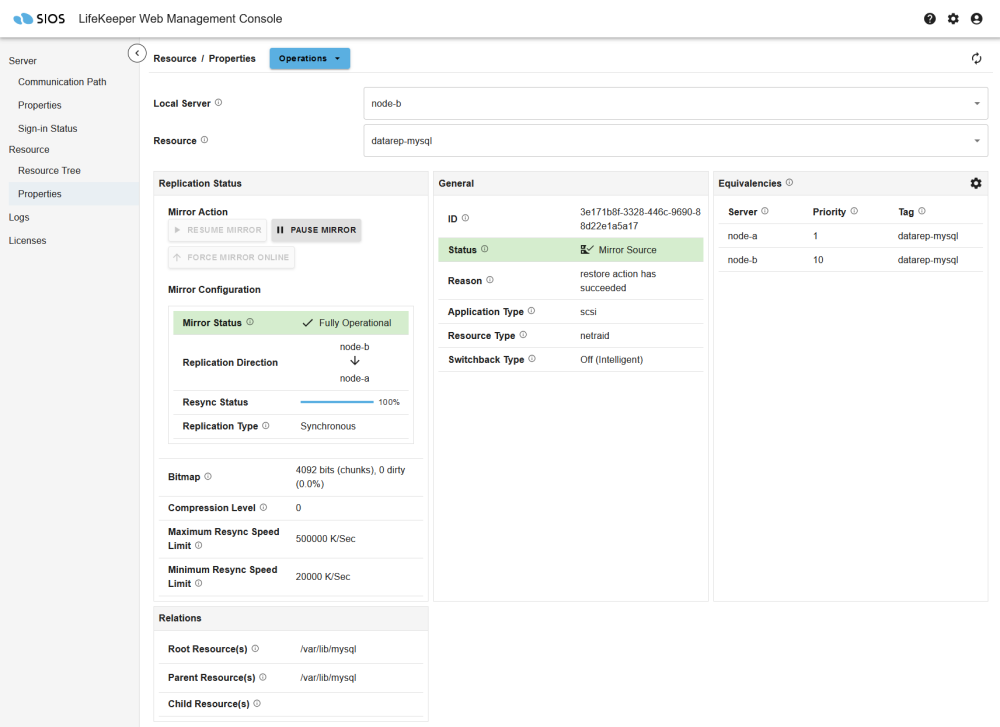Click the Resource breadcrumb link
Image resolution: width=1000 pixels, height=727 pixels.
click(175, 59)
